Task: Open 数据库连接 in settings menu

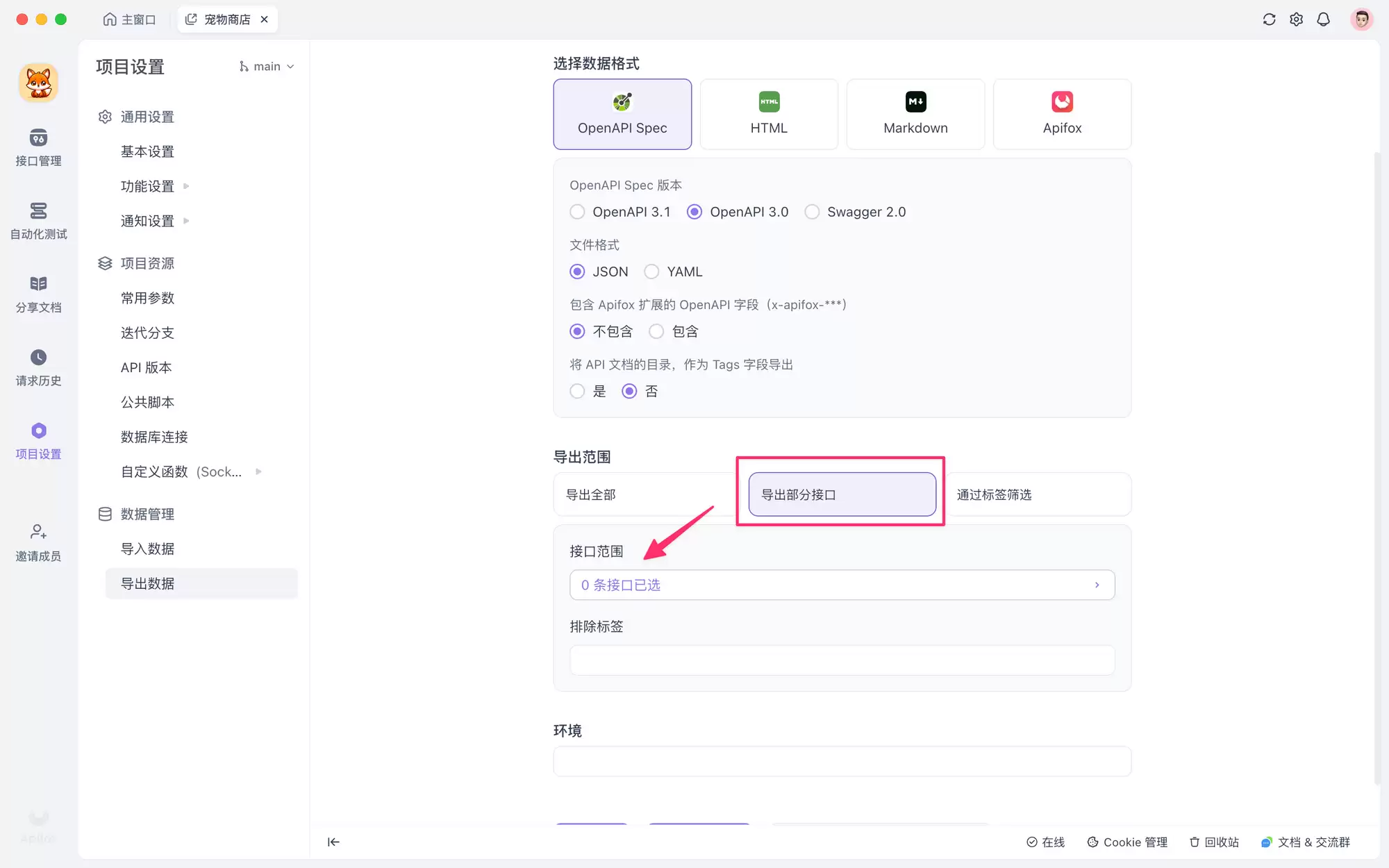Action: point(154,437)
